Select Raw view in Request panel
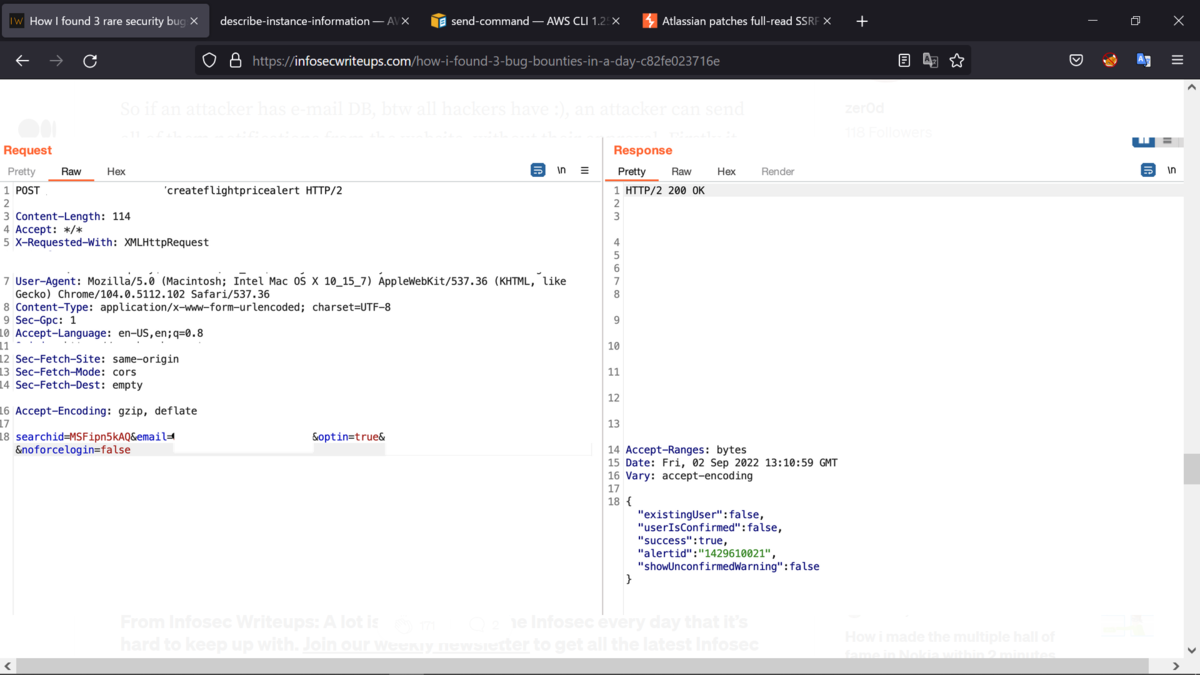This screenshot has width=1200, height=675. tap(71, 171)
